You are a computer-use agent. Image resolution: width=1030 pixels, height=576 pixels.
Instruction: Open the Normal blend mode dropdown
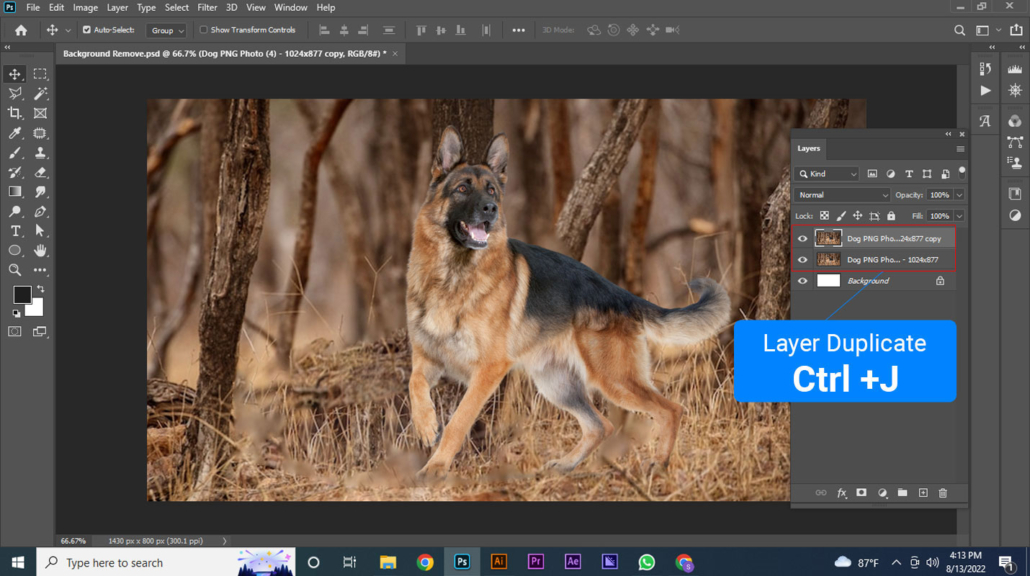[842, 195]
